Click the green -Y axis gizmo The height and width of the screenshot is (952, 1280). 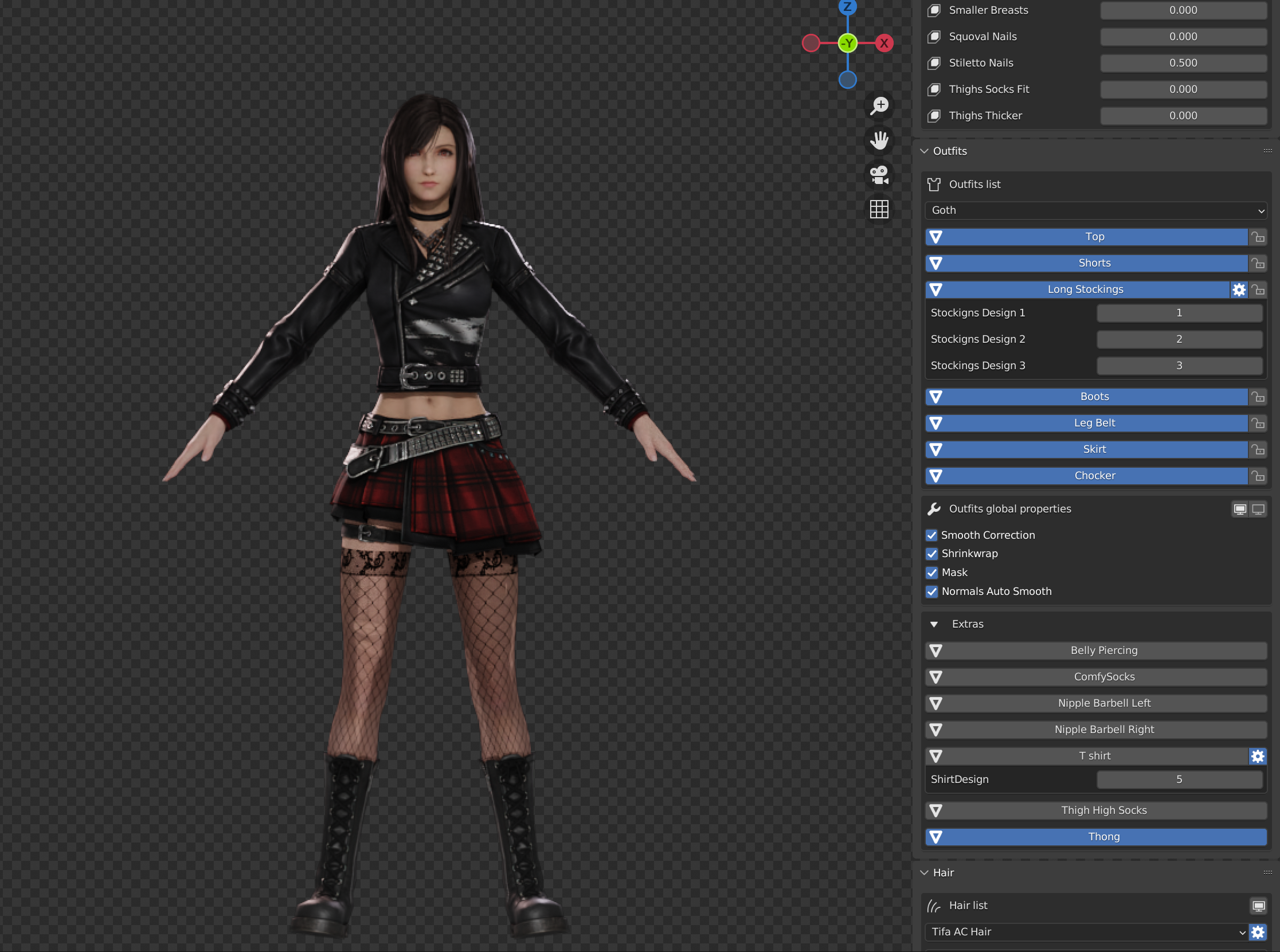click(847, 43)
